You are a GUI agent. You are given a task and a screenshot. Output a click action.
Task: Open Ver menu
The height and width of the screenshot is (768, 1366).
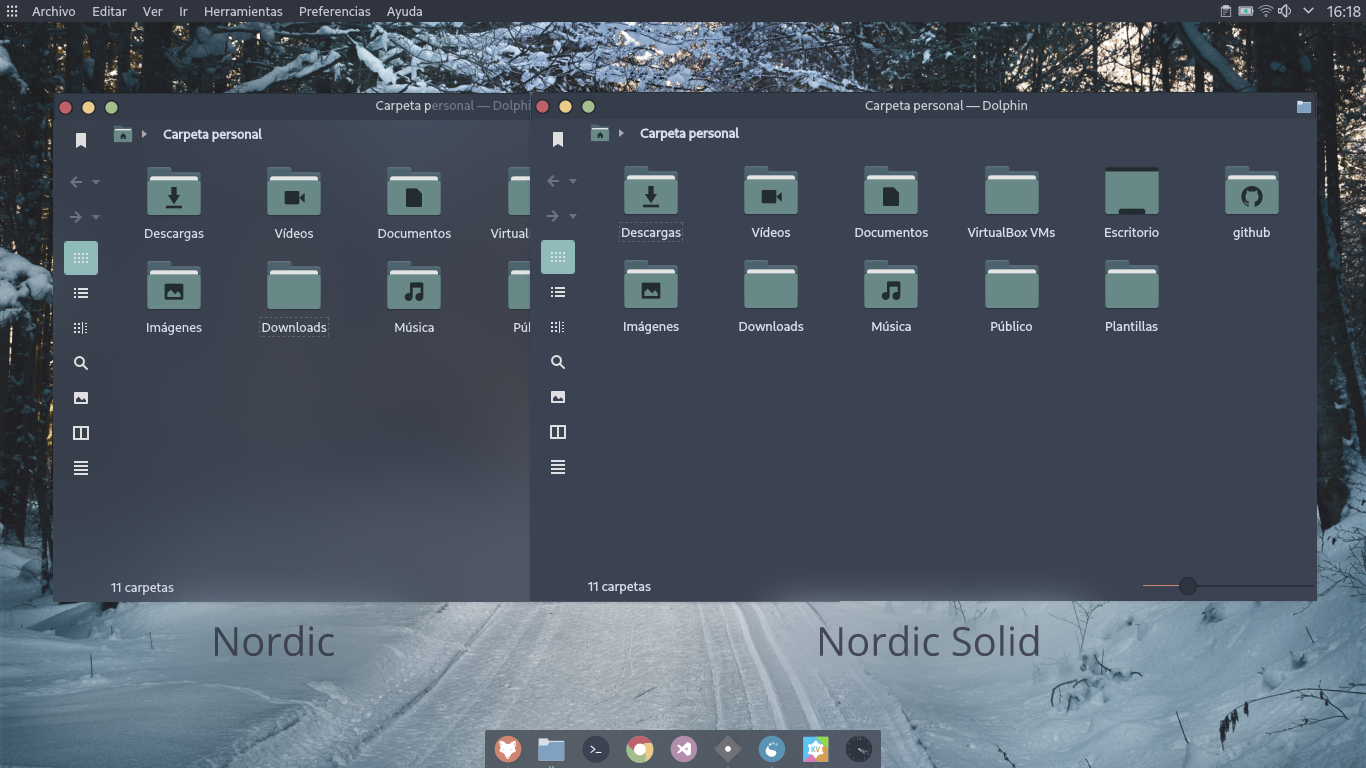[152, 11]
